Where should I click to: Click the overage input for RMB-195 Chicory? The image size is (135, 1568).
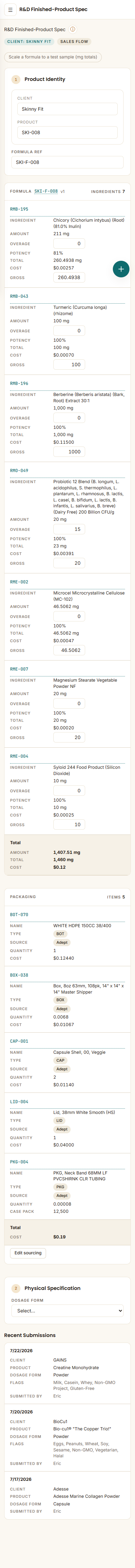(69, 243)
